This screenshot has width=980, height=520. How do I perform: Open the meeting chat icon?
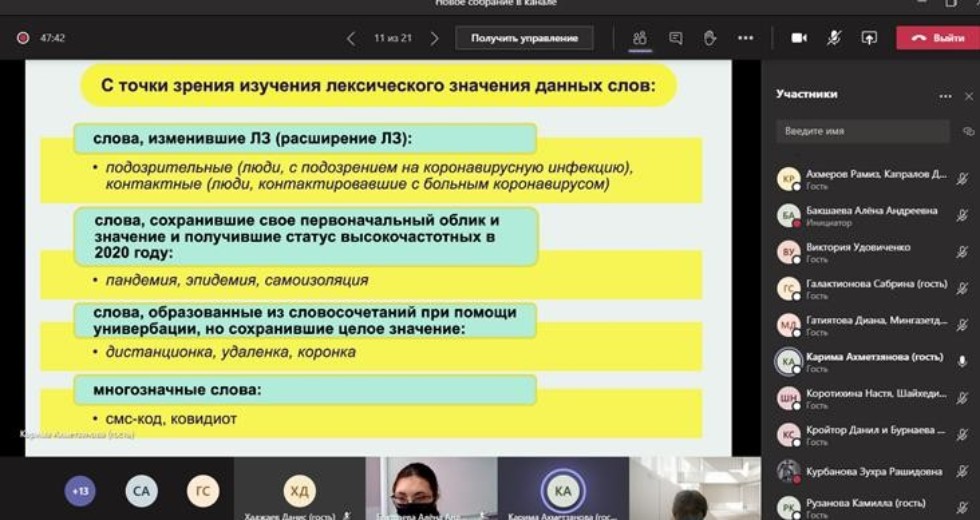coord(676,38)
